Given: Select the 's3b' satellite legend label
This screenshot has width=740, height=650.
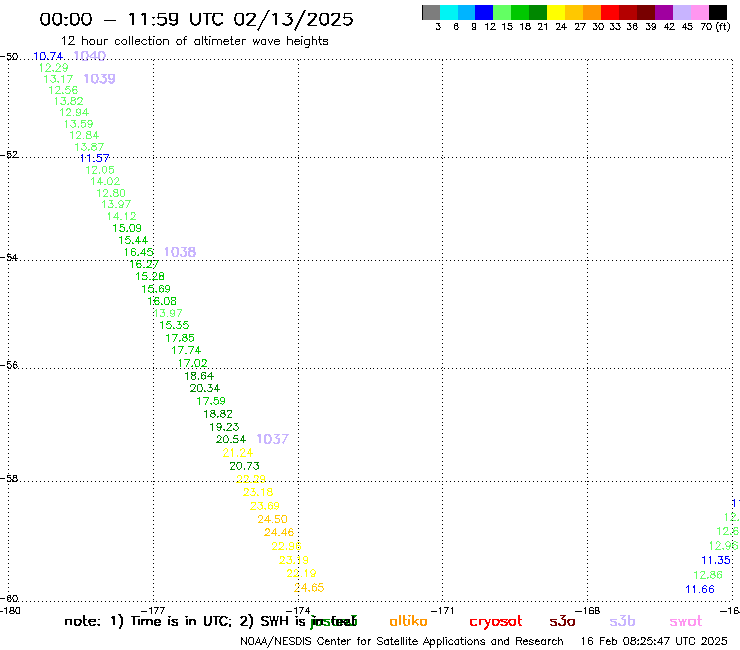Looking at the screenshot, I should [x=622, y=621].
